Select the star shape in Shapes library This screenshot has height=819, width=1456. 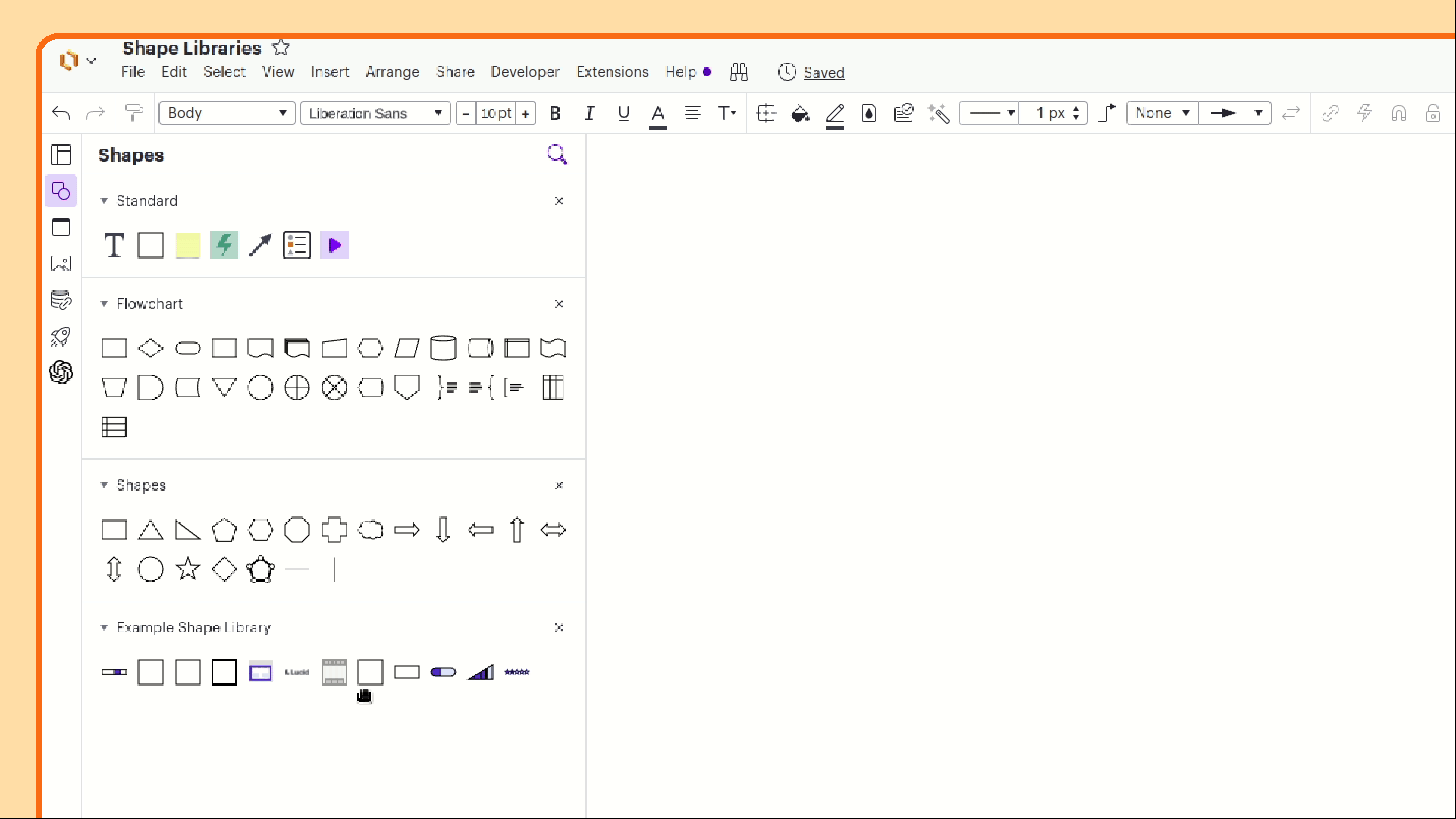[187, 569]
